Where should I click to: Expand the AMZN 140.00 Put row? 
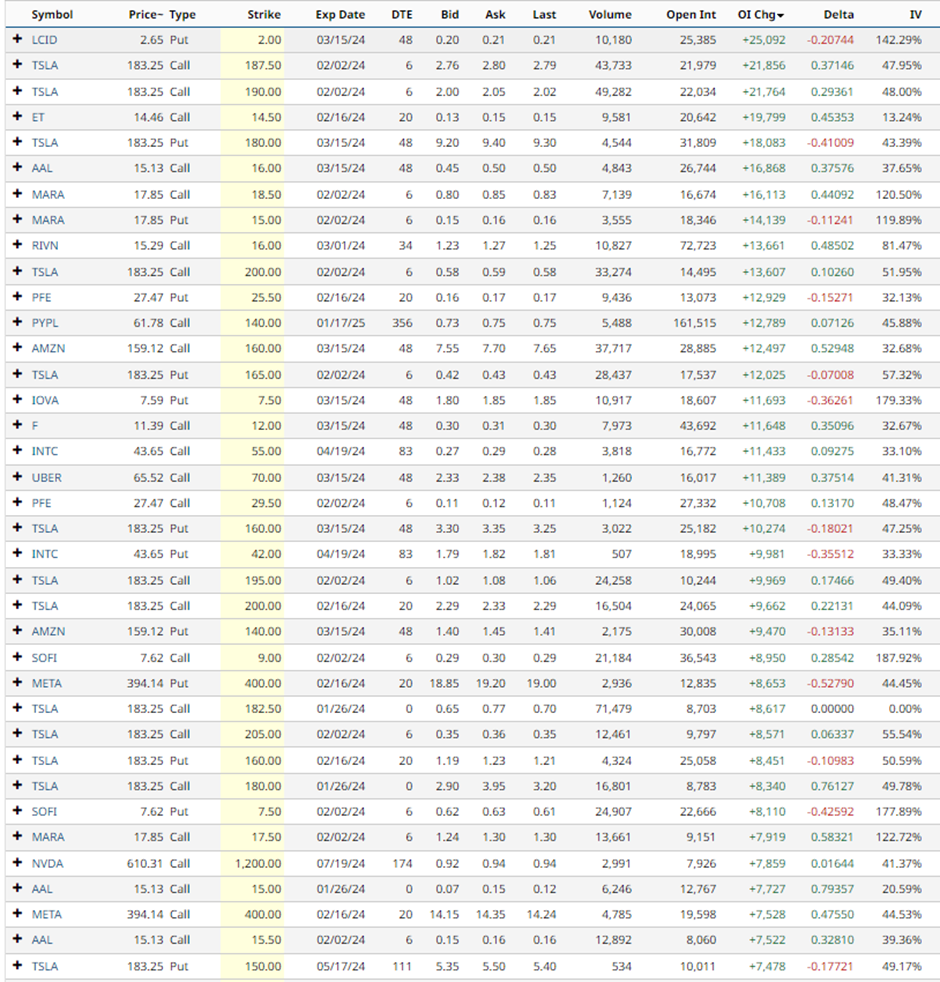[x=17, y=631]
